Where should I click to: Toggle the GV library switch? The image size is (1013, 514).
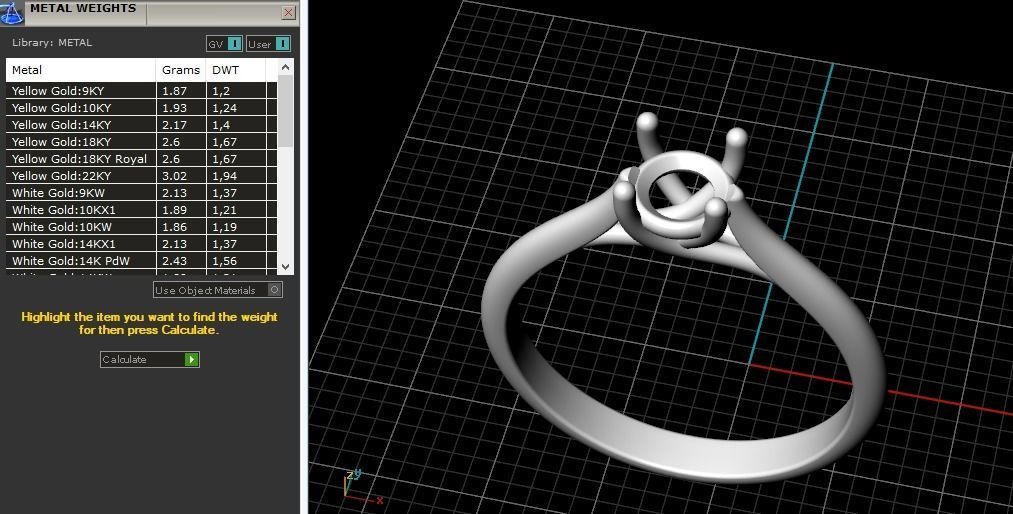(x=224, y=44)
